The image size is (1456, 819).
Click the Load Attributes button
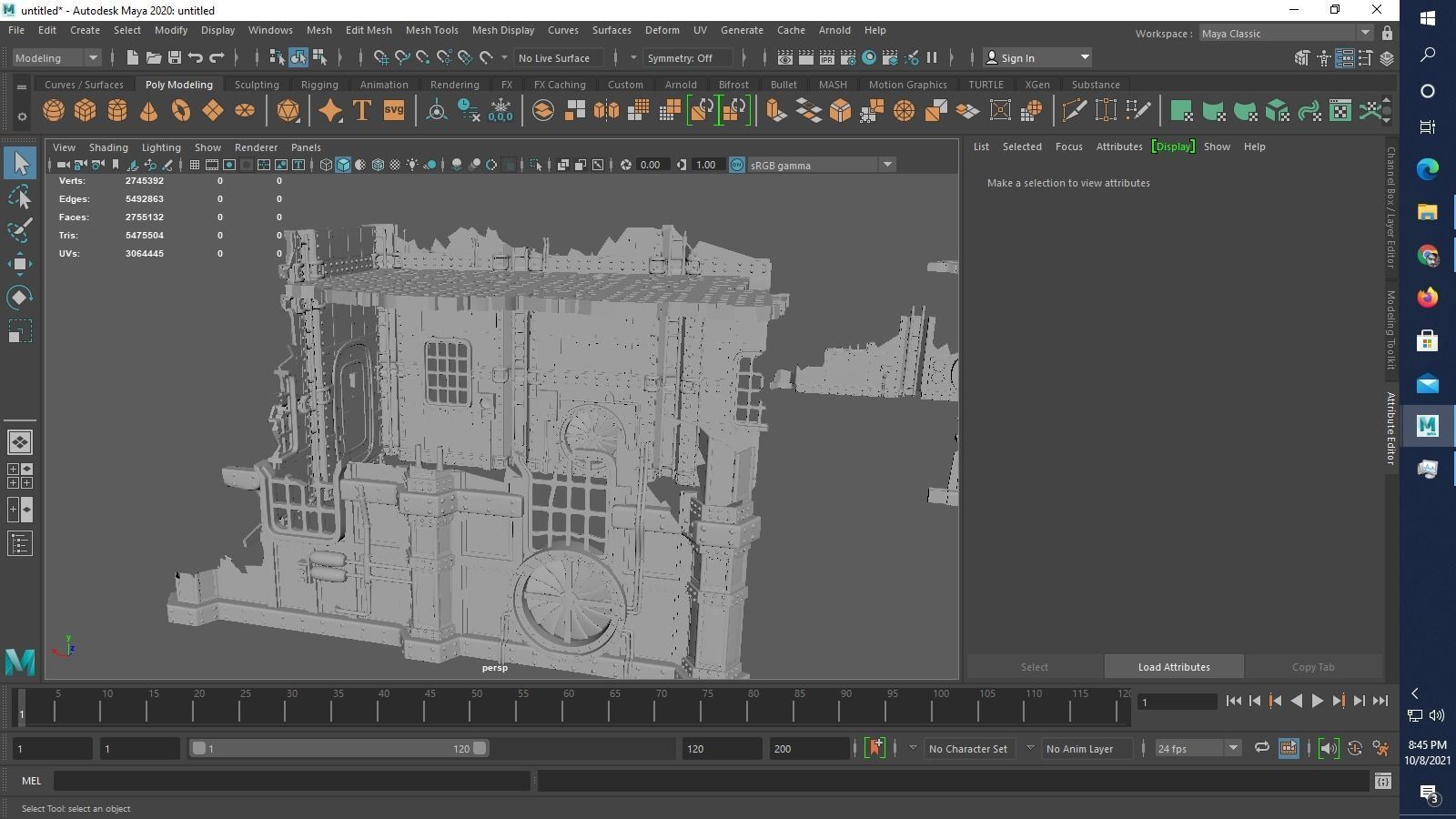[1174, 667]
